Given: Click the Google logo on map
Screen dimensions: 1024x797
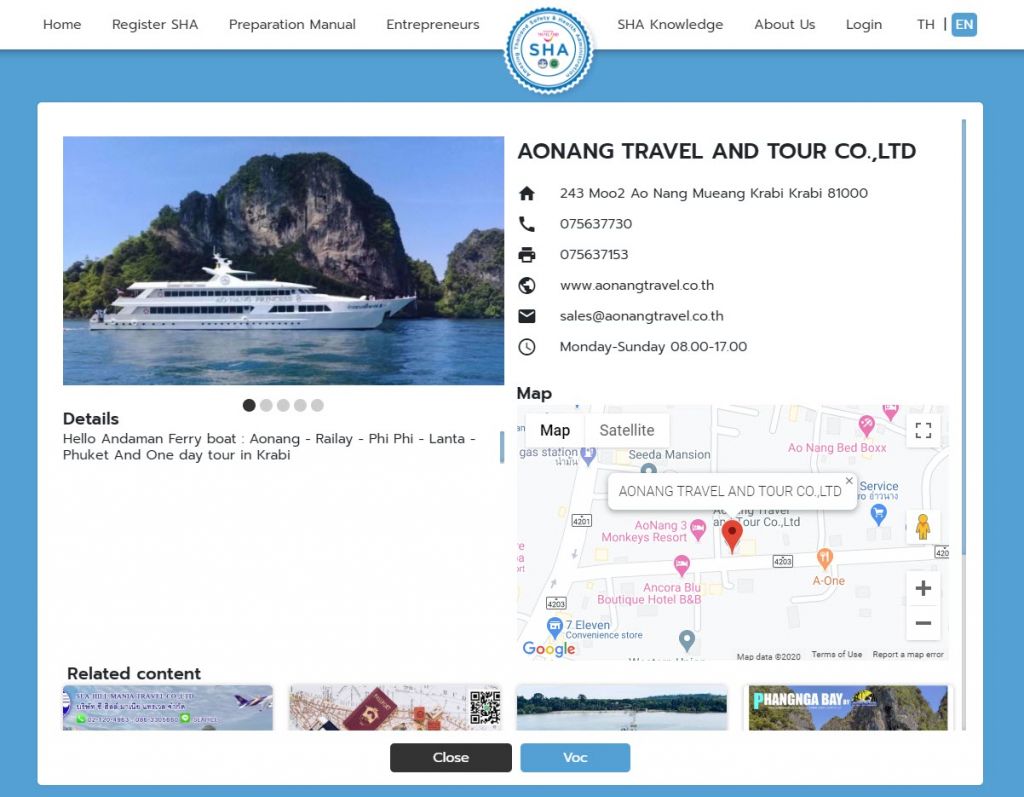Looking at the screenshot, I should 549,649.
